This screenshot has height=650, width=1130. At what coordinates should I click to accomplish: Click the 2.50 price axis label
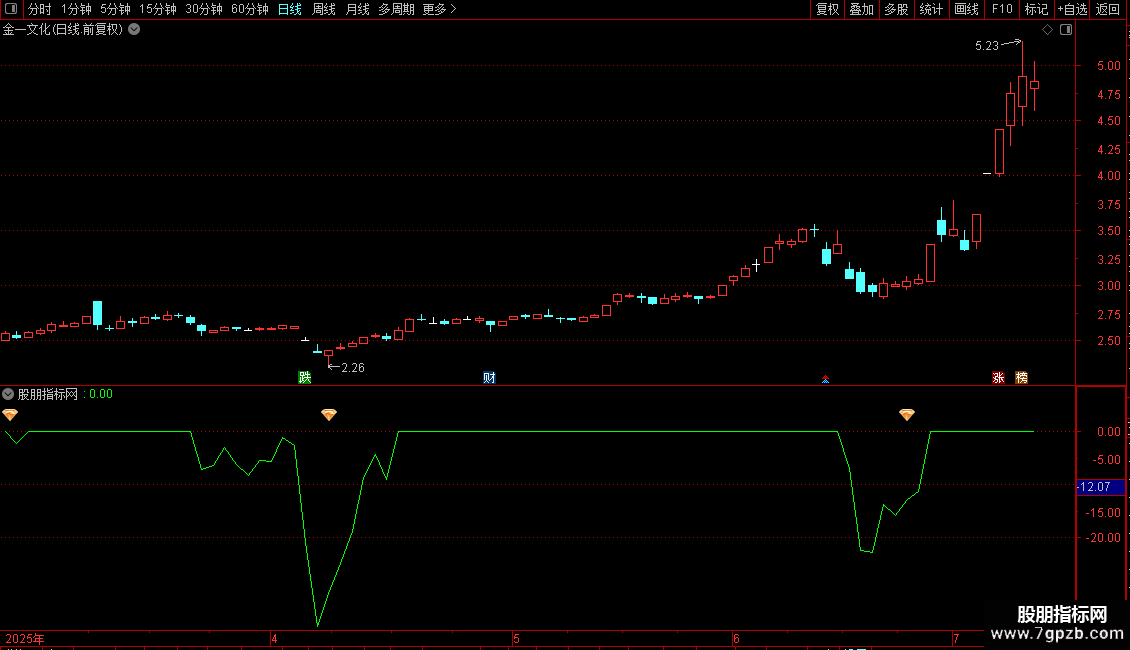click(x=1108, y=341)
